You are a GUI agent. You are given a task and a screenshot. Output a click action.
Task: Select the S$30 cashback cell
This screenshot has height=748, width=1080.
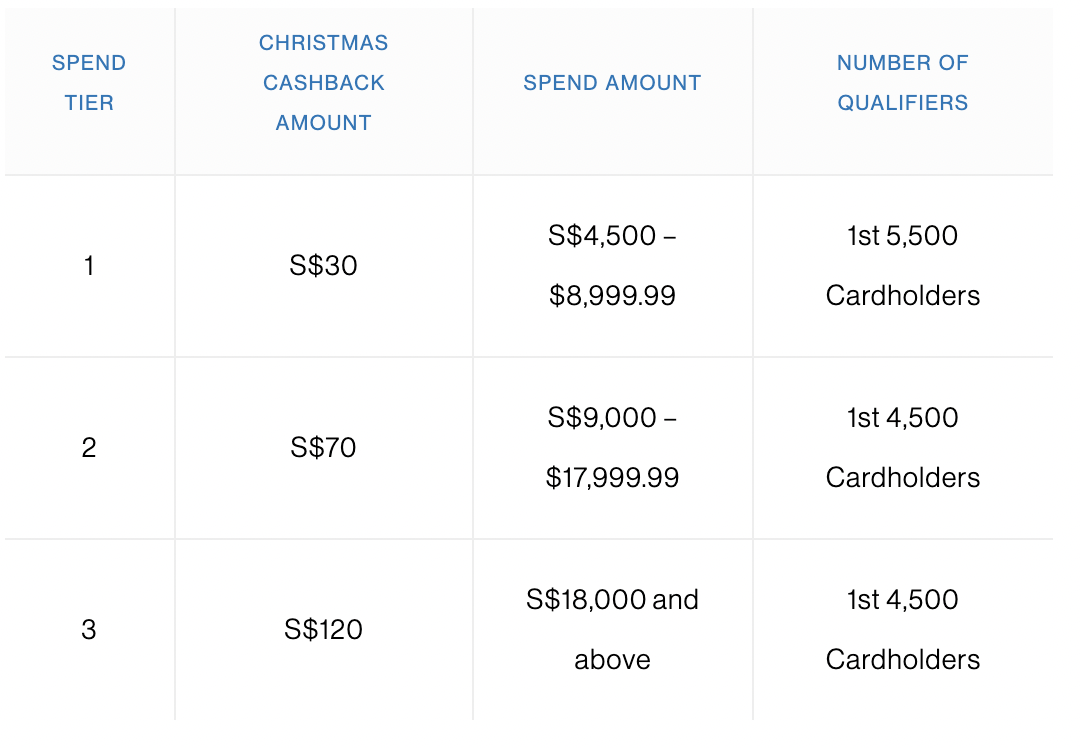(x=324, y=266)
